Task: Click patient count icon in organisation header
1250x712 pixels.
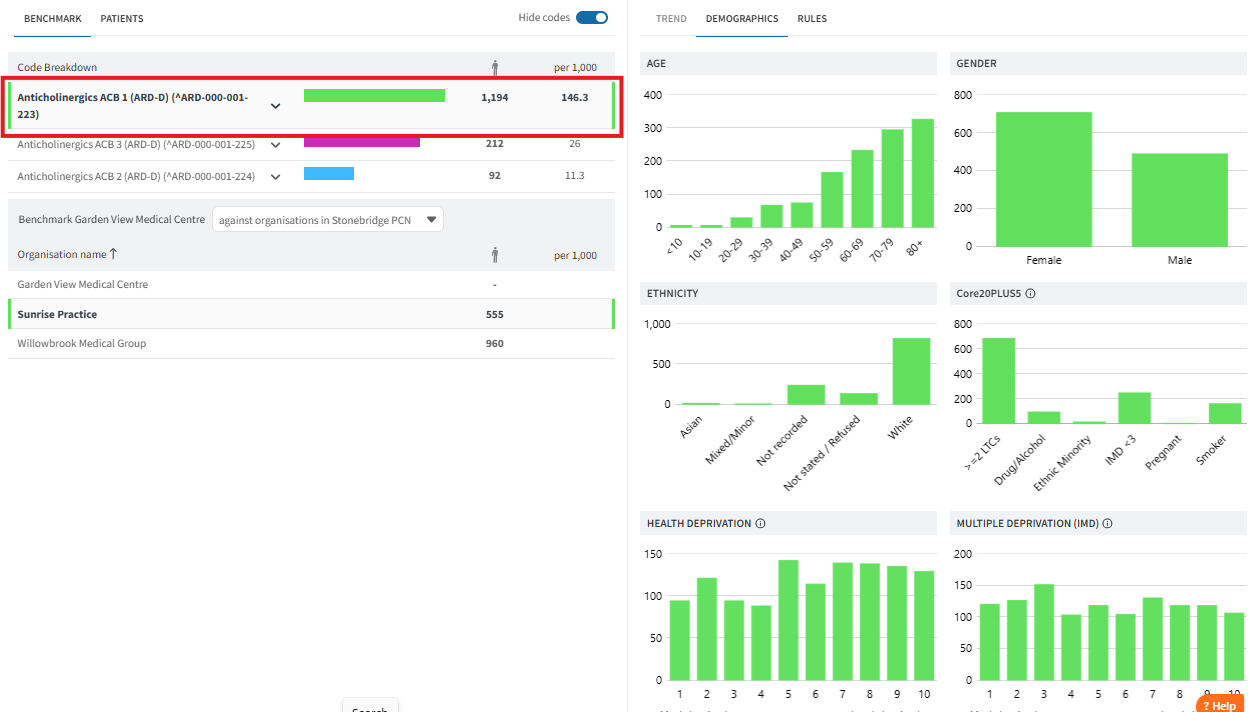Action: click(x=495, y=255)
